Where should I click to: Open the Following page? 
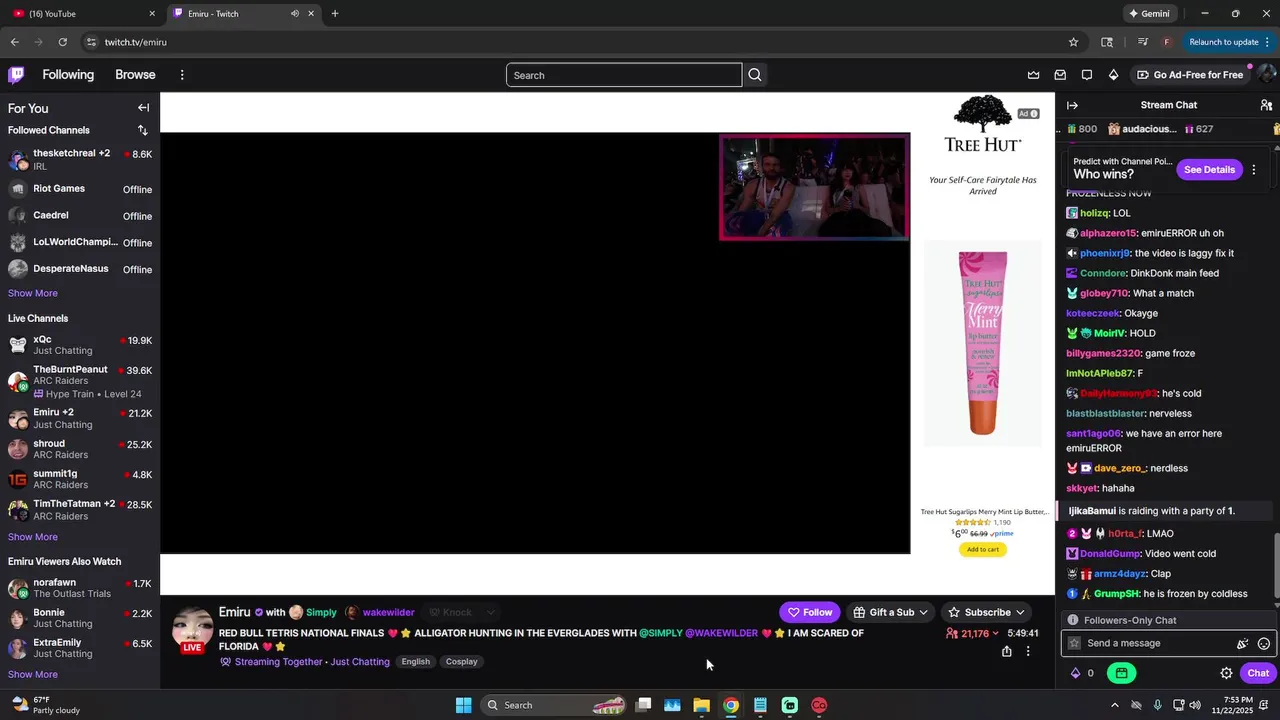pyautogui.click(x=68, y=75)
